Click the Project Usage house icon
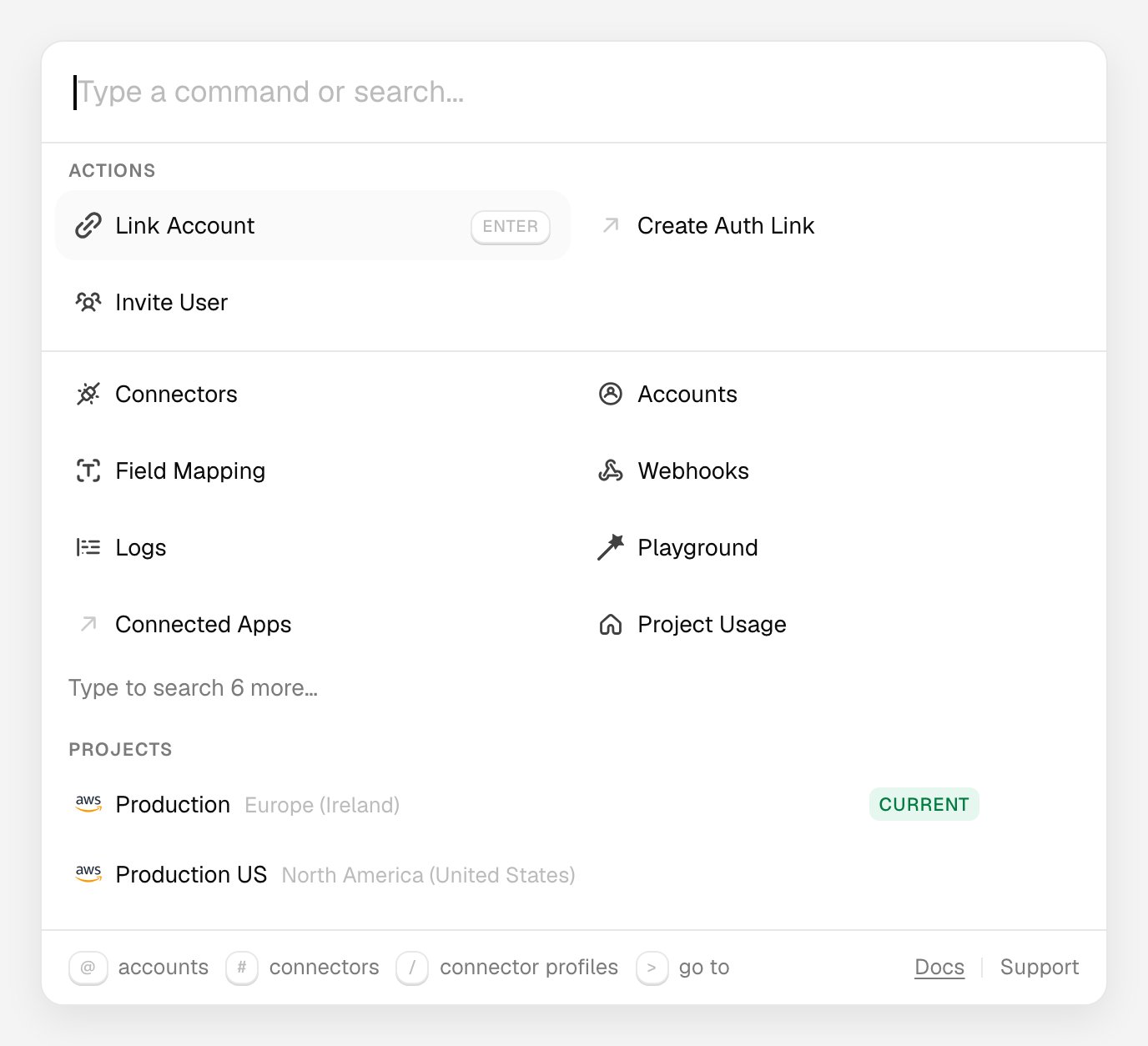 point(611,624)
